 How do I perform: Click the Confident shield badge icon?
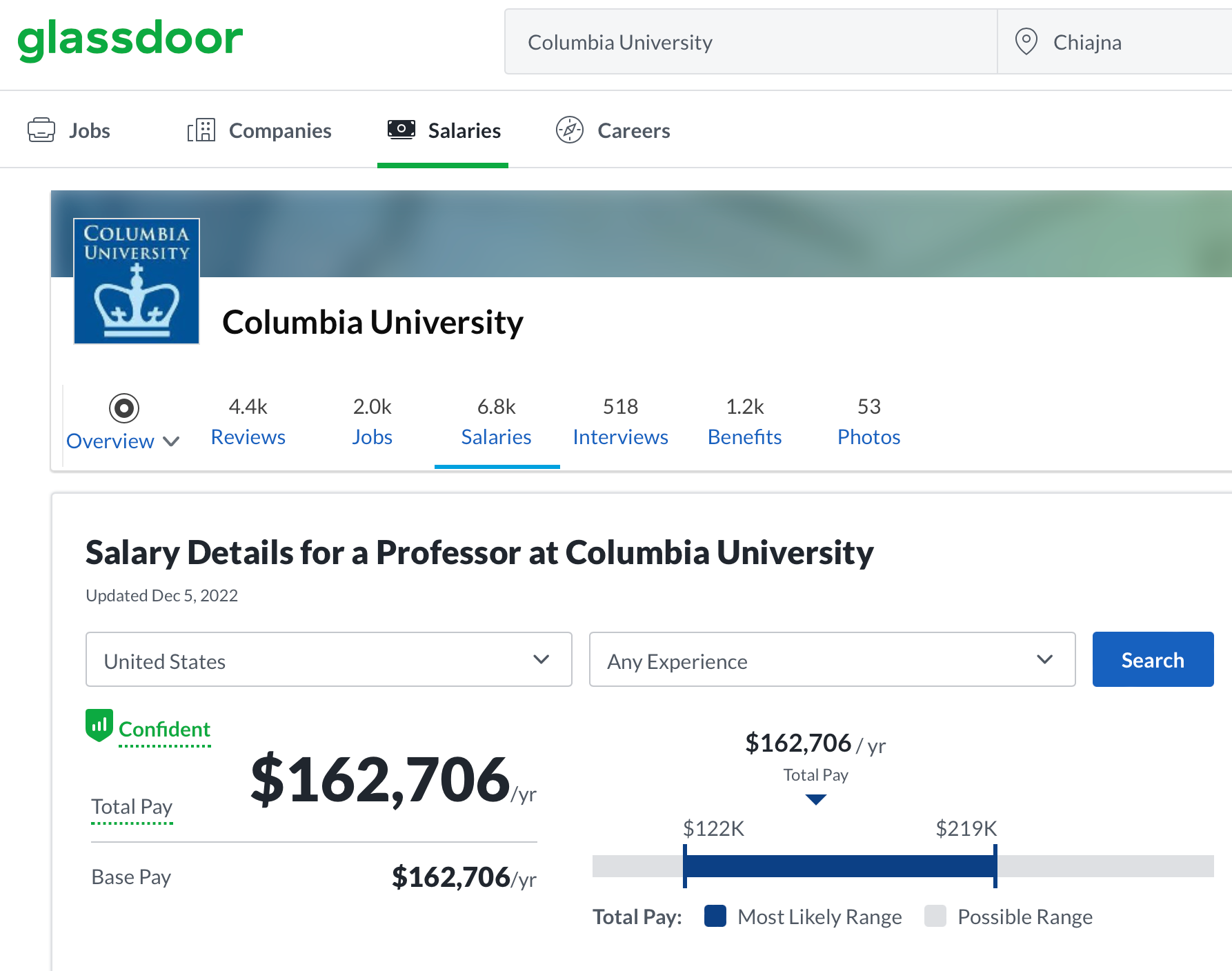click(99, 725)
